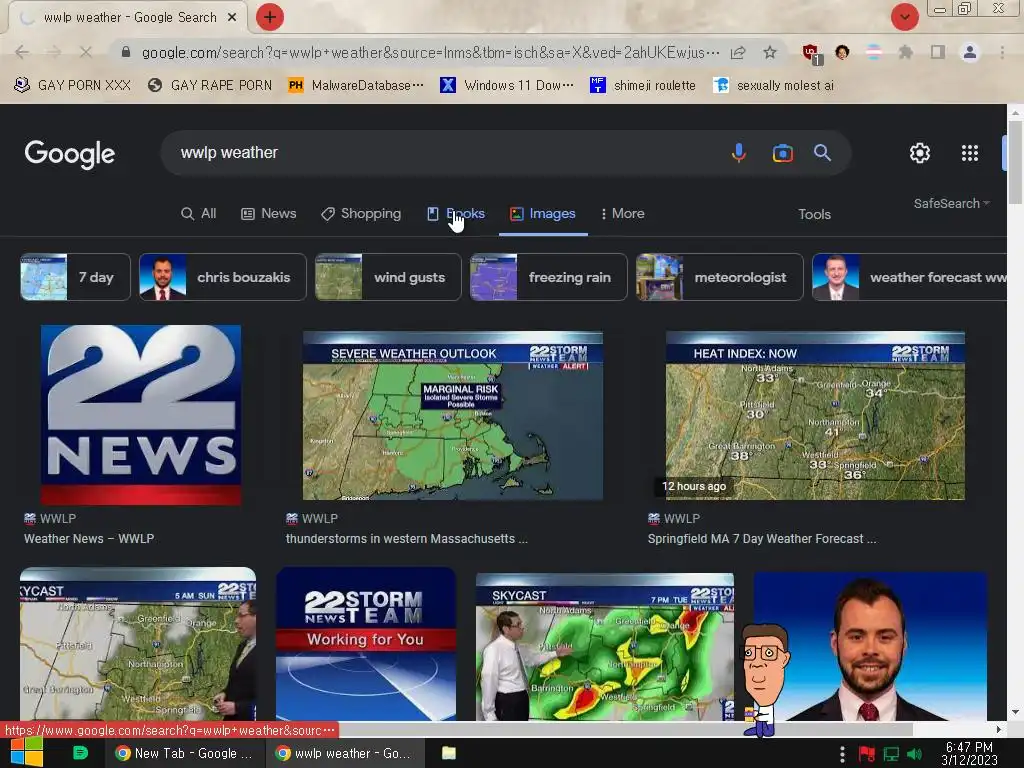Viewport: 1024px width, 768px height.
Task: Open Google apps grid
Action: (x=970, y=153)
